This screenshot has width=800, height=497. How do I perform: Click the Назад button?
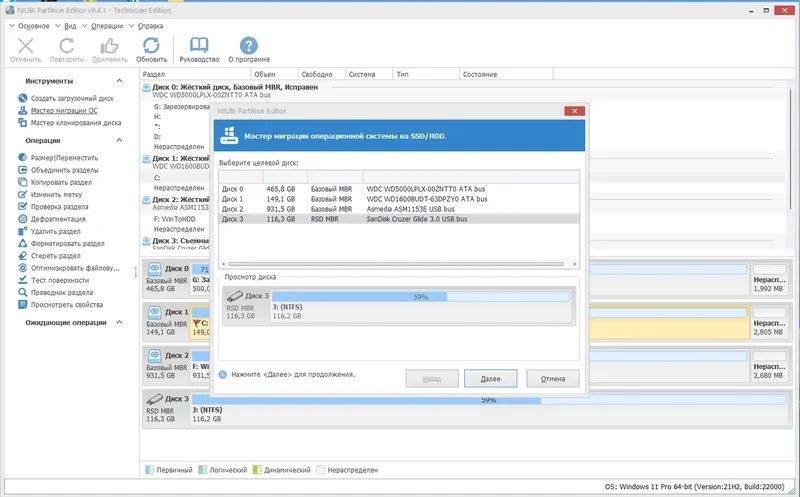pyautogui.click(x=432, y=379)
